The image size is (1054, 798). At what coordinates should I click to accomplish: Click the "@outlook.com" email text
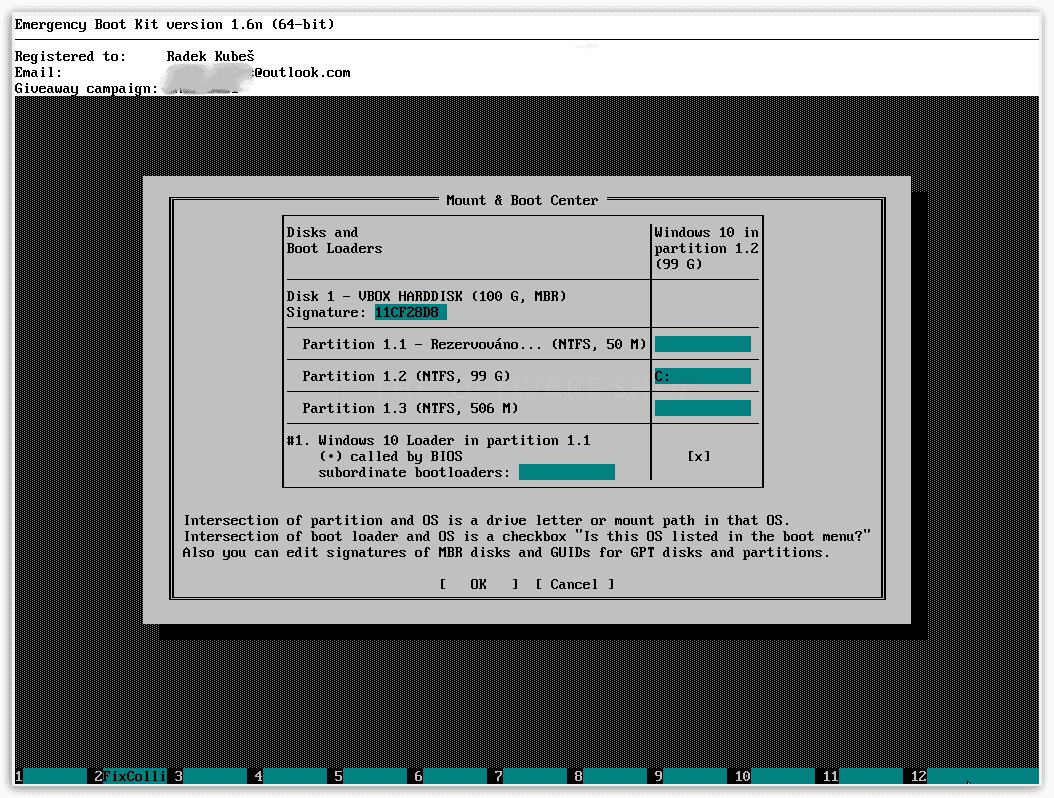(302, 73)
